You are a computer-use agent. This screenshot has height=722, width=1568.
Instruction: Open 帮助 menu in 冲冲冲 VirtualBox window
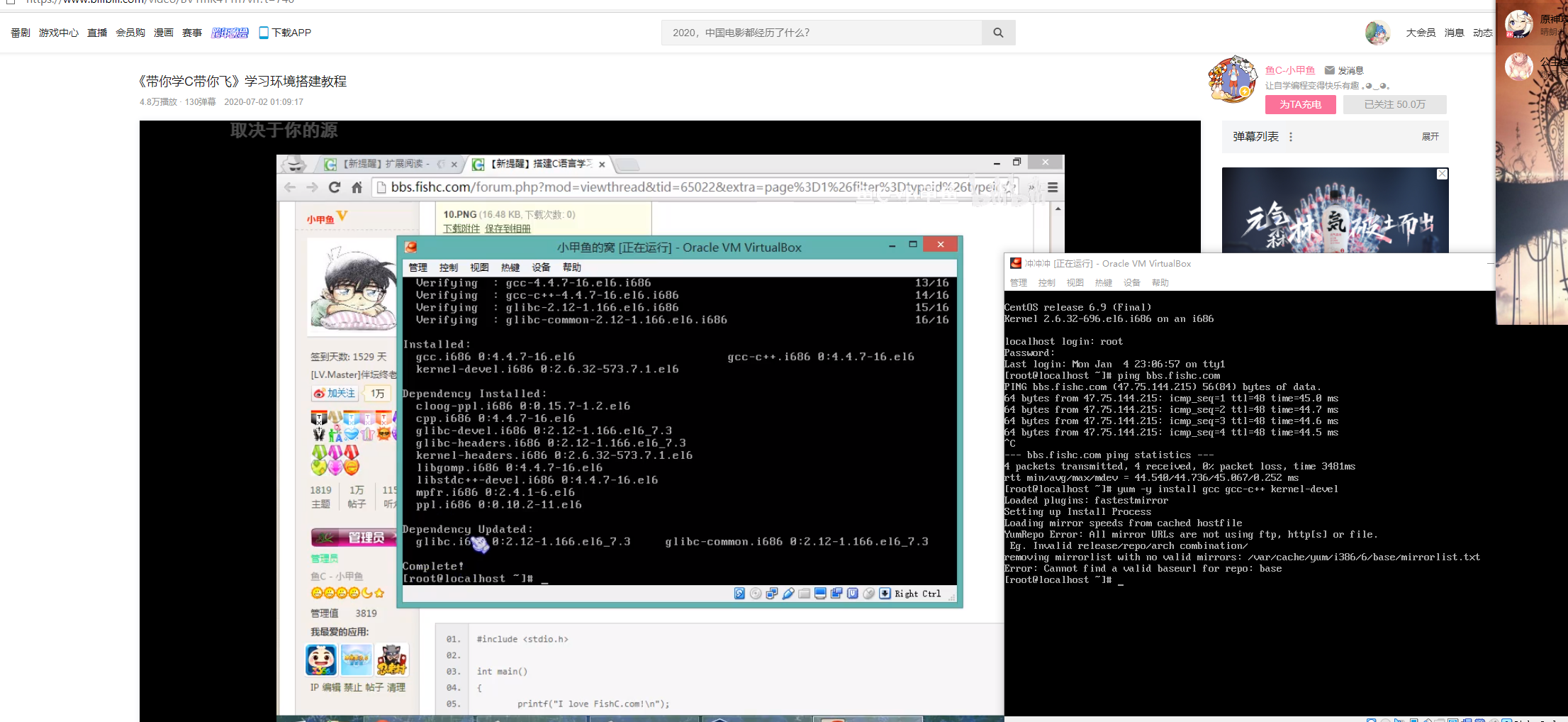1160,282
